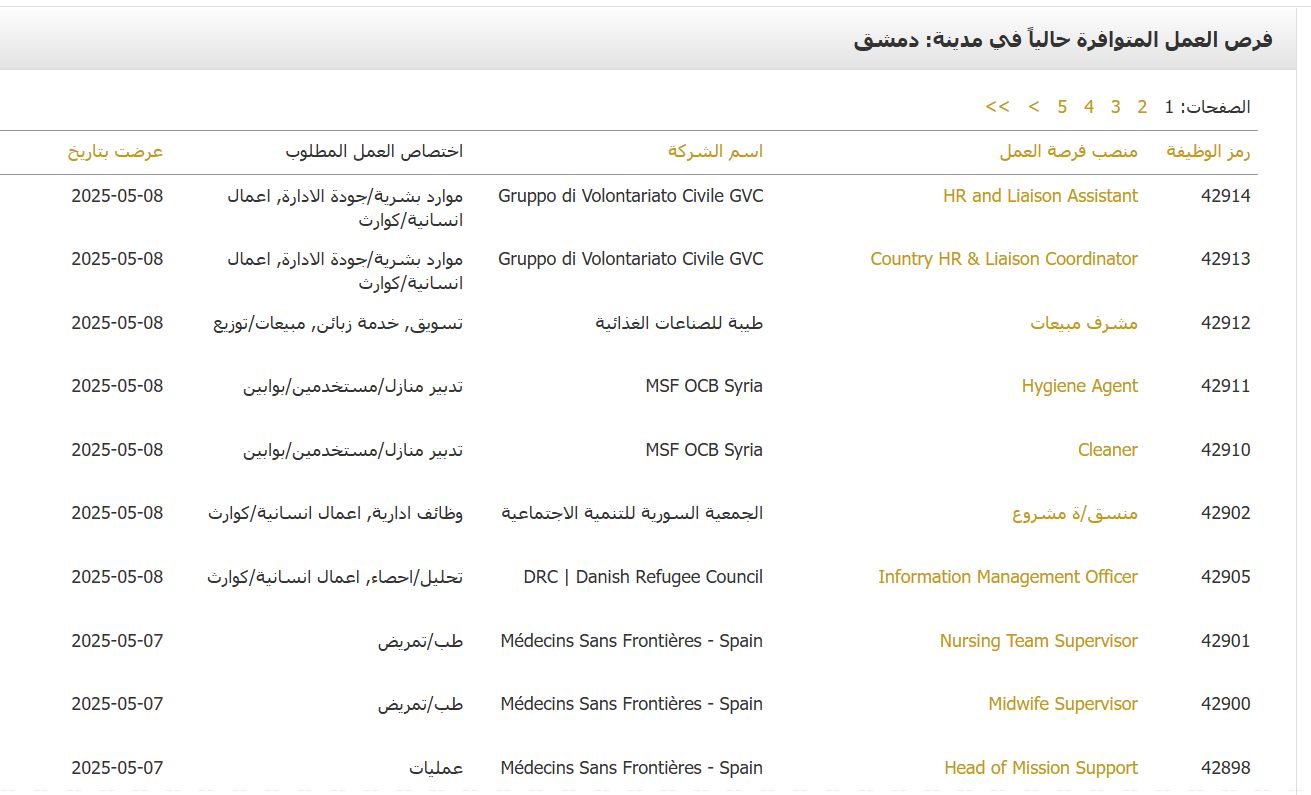Viewport: 1311px width, 795px height.
Task: Open the Midwife Supervisor job posting
Action: coord(1063,704)
